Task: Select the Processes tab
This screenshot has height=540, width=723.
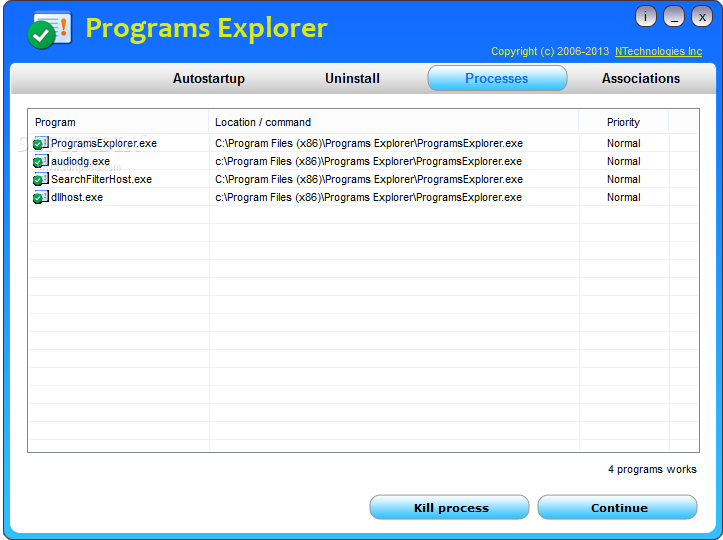Action: coord(497,78)
